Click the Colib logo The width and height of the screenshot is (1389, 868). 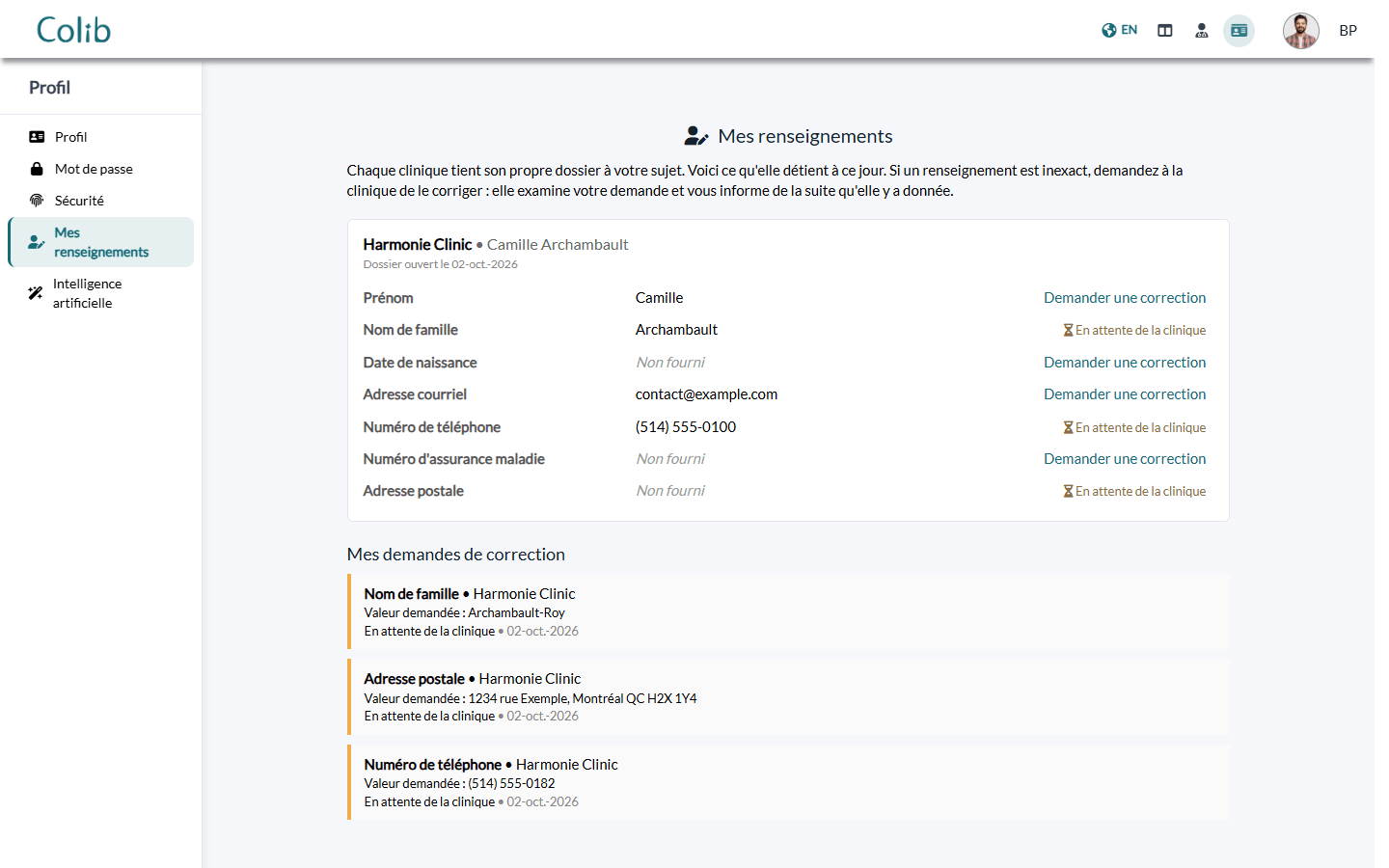[x=73, y=30]
